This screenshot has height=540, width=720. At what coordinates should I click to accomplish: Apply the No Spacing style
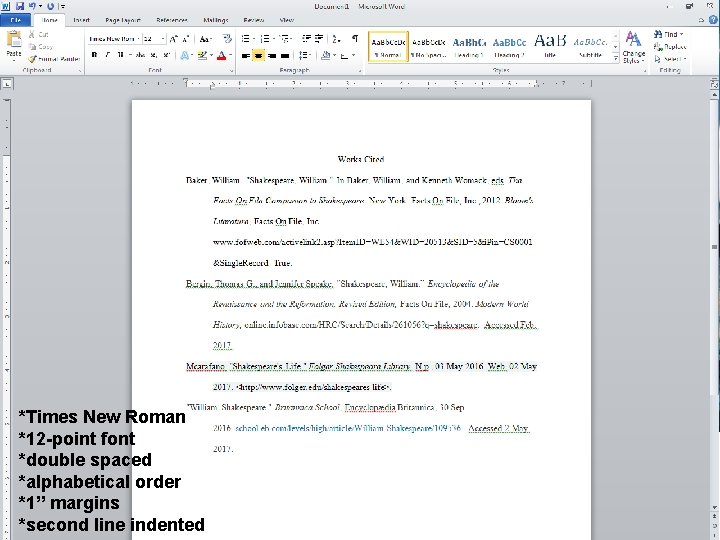(428, 46)
